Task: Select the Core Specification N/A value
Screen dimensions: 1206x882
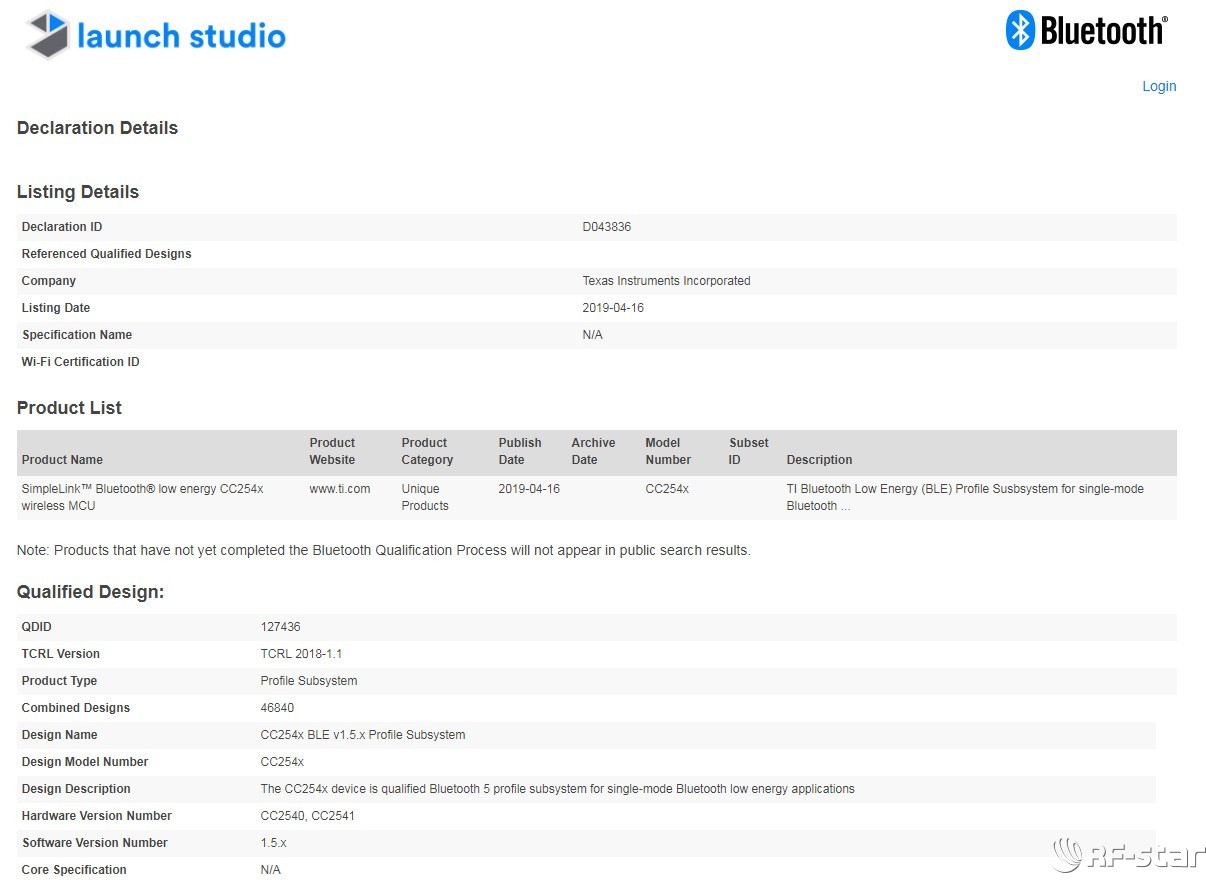Action: click(271, 870)
